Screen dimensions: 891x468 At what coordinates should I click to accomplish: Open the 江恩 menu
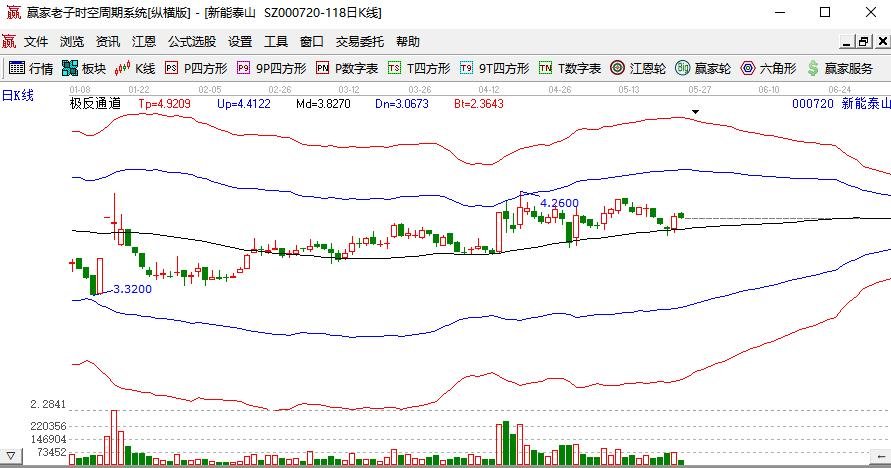pos(144,41)
